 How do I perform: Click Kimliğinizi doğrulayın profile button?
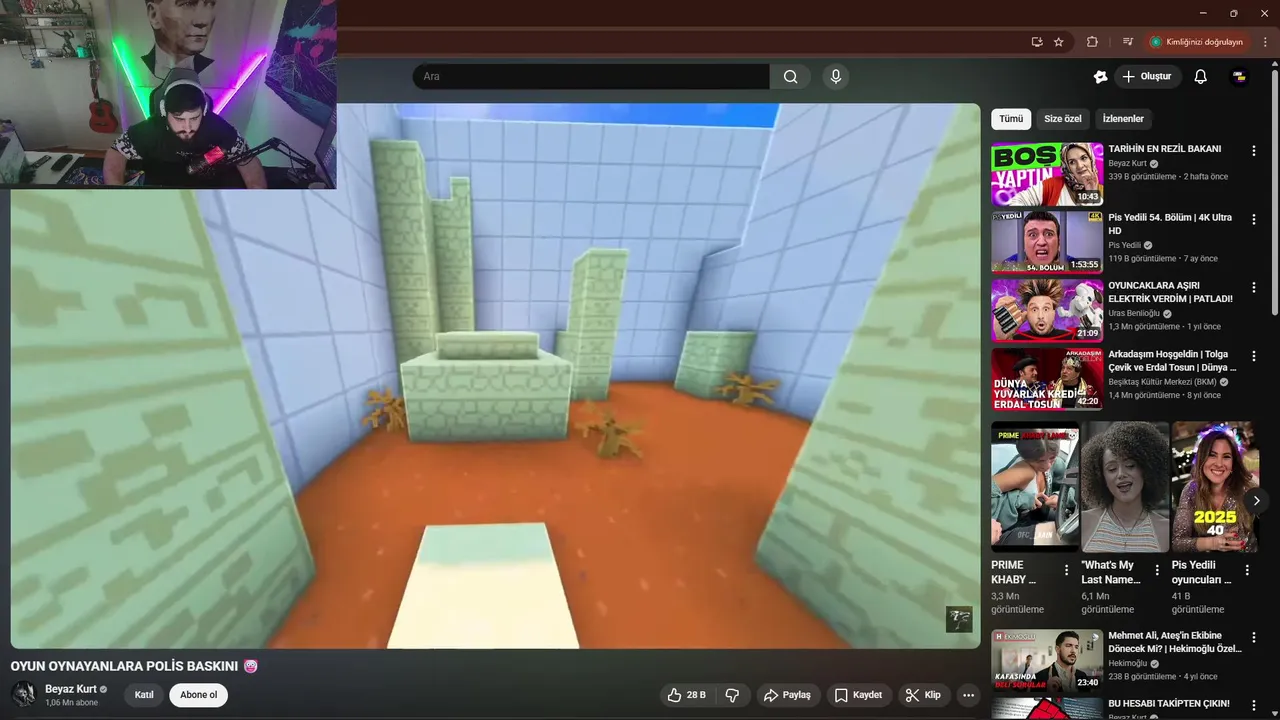pyautogui.click(x=1197, y=42)
